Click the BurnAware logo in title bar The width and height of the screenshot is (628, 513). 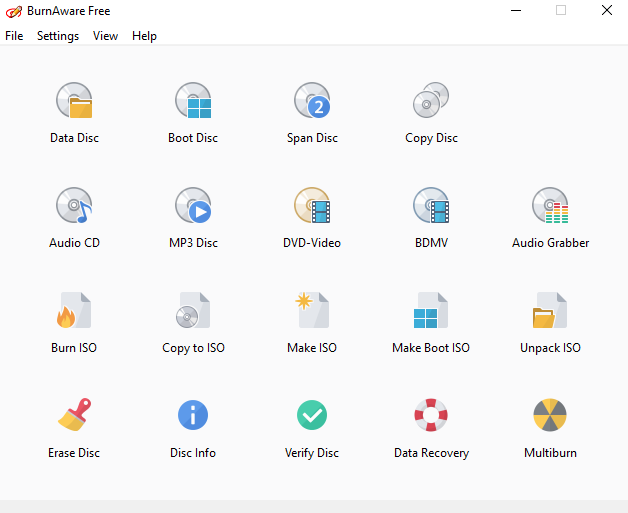click(x=14, y=12)
